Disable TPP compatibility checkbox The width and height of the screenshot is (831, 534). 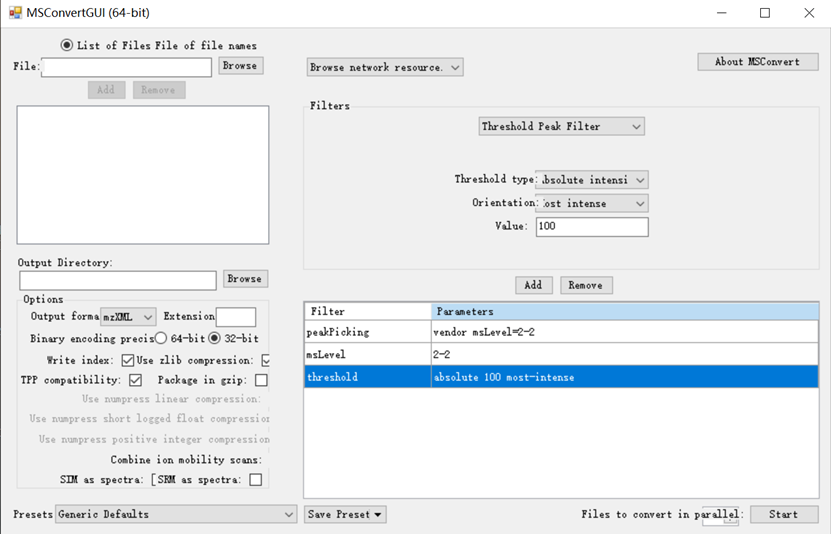pos(135,380)
